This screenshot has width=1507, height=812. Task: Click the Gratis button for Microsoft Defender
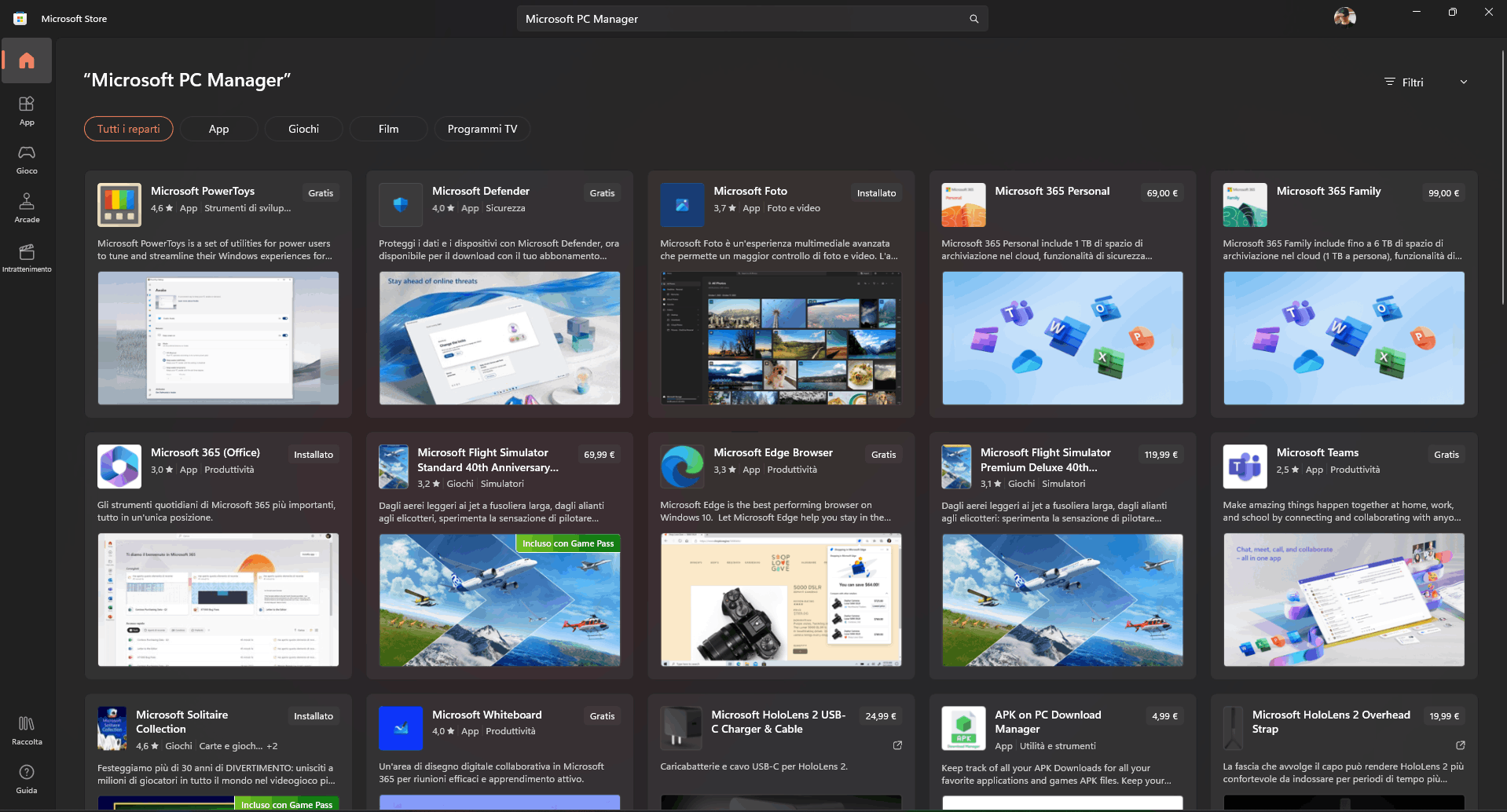tap(602, 193)
